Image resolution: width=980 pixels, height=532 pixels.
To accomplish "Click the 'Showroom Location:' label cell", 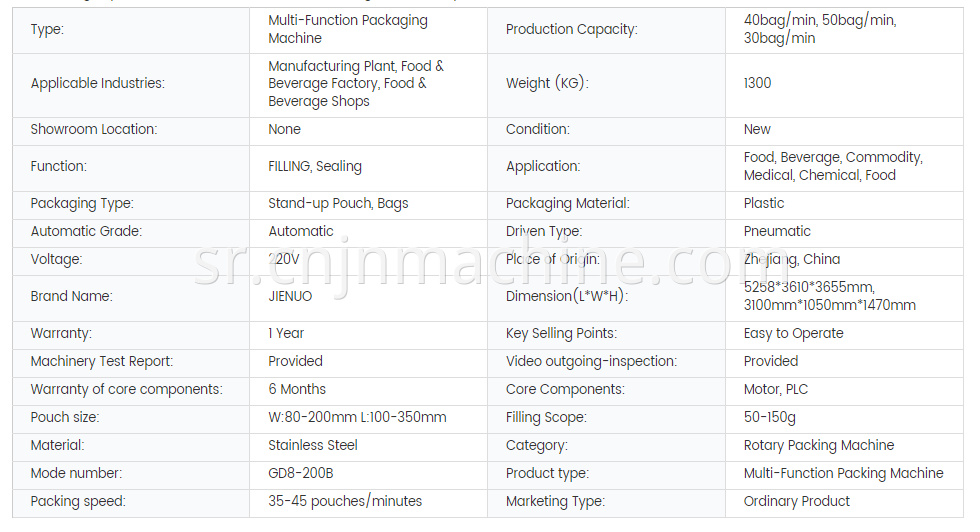I will click(131, 131).
